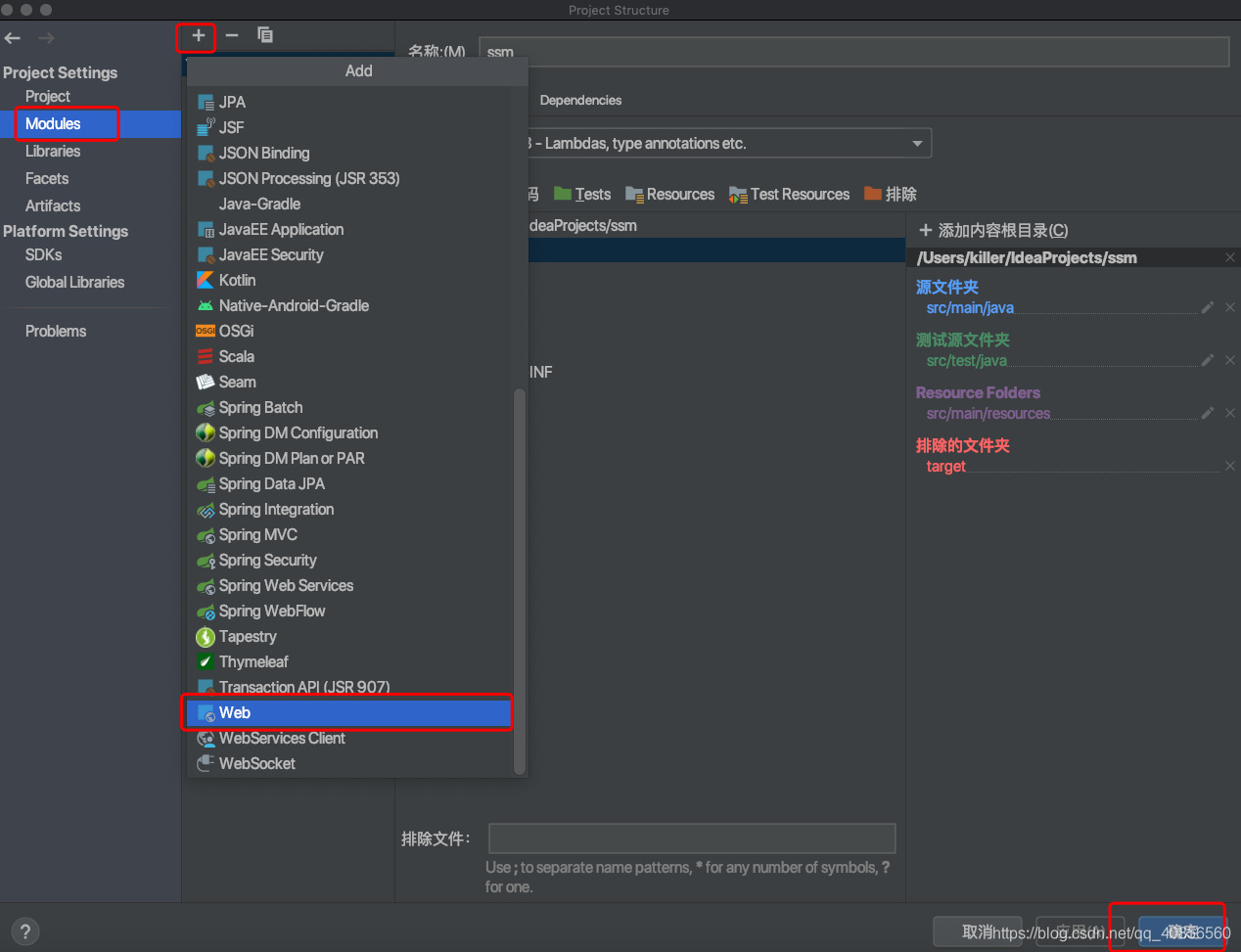Edit properties of src/main/java
This screenshot has width=1241, height=952.
pos(1208,307)
